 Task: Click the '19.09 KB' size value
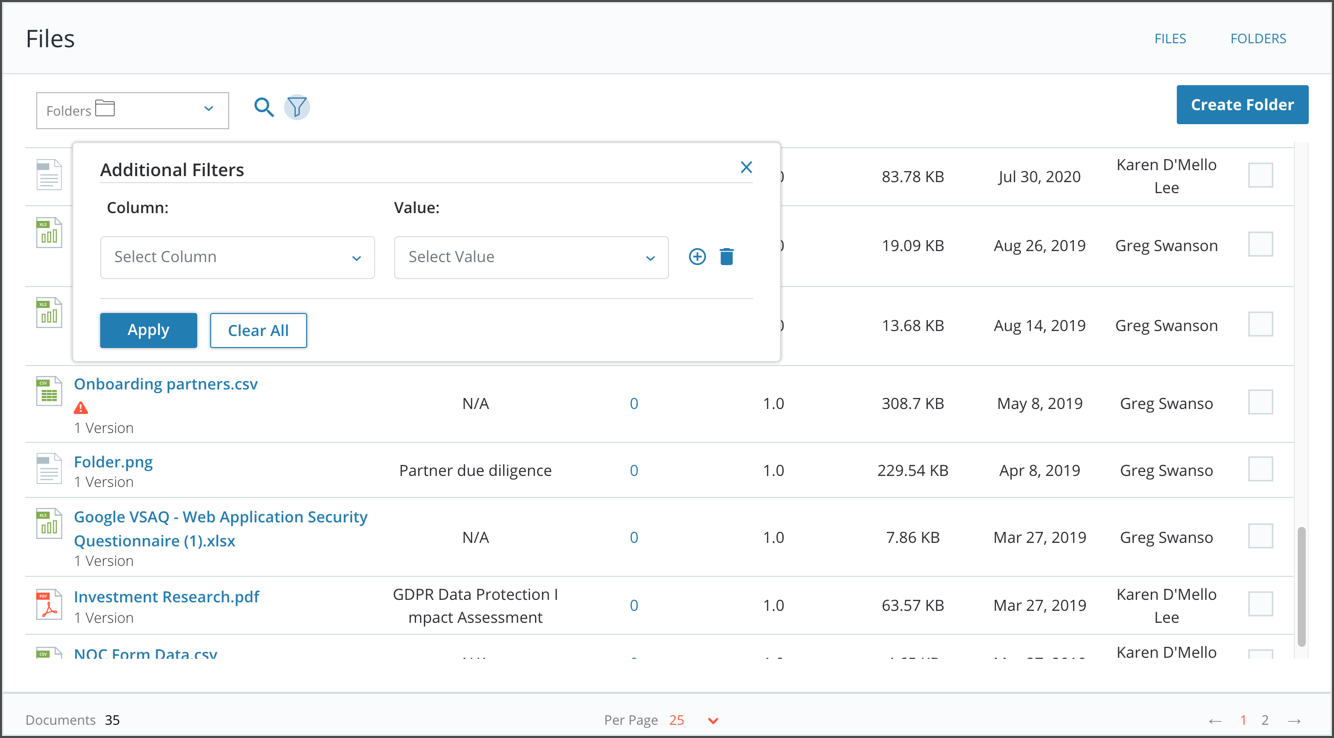(913, 246)
